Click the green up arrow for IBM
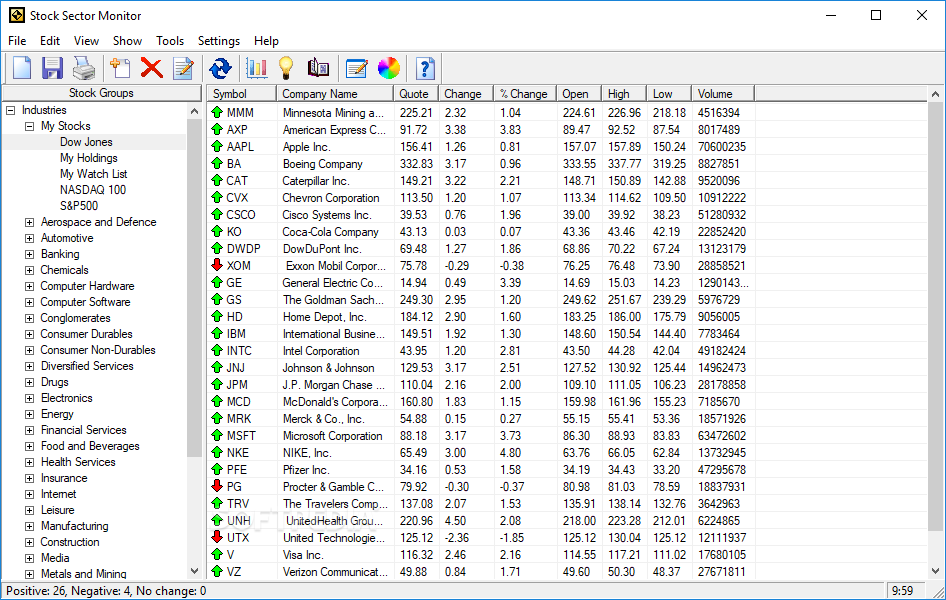Image resolution: width=946 pixels, height=600 pixels. (217, 333)
